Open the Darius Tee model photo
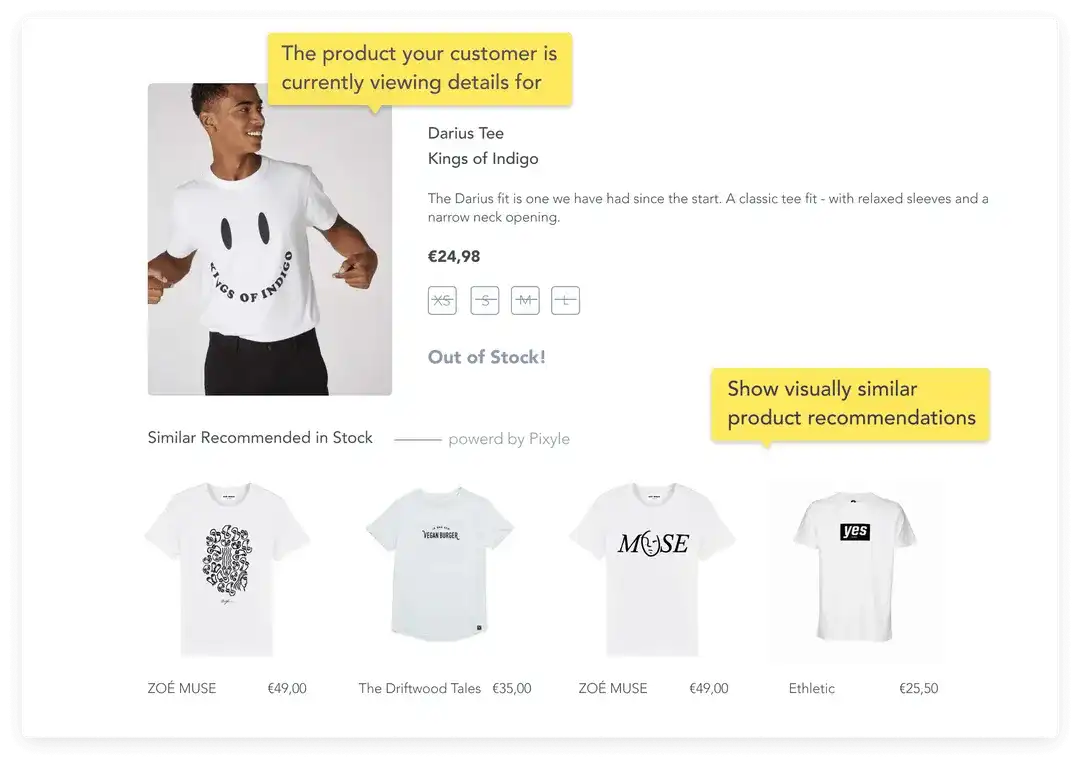The image size is (1080, 764). 270,239
